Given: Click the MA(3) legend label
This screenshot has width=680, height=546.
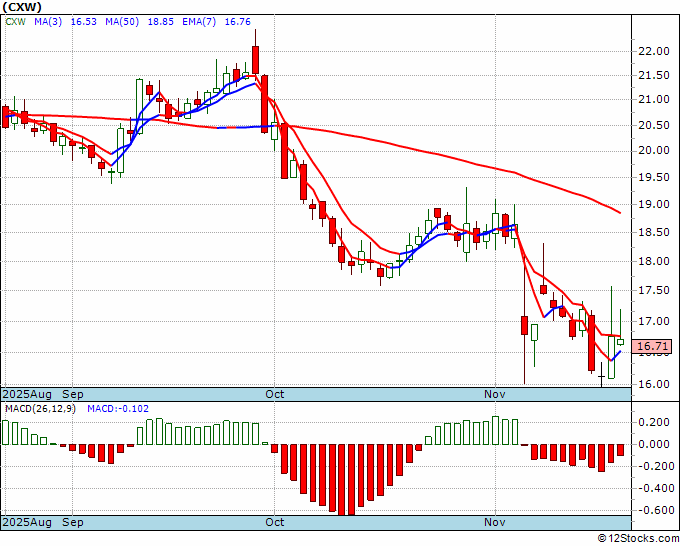Looking at the screenshot, I should pos(48,22).
